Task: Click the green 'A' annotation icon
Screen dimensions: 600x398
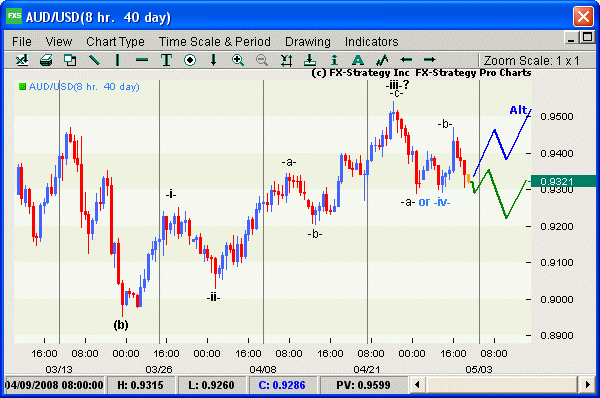Action: pos(358,60)
